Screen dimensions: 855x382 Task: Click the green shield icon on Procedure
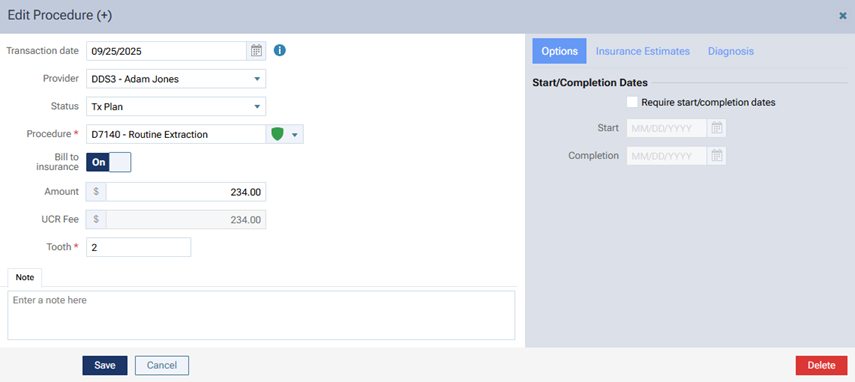278,134
